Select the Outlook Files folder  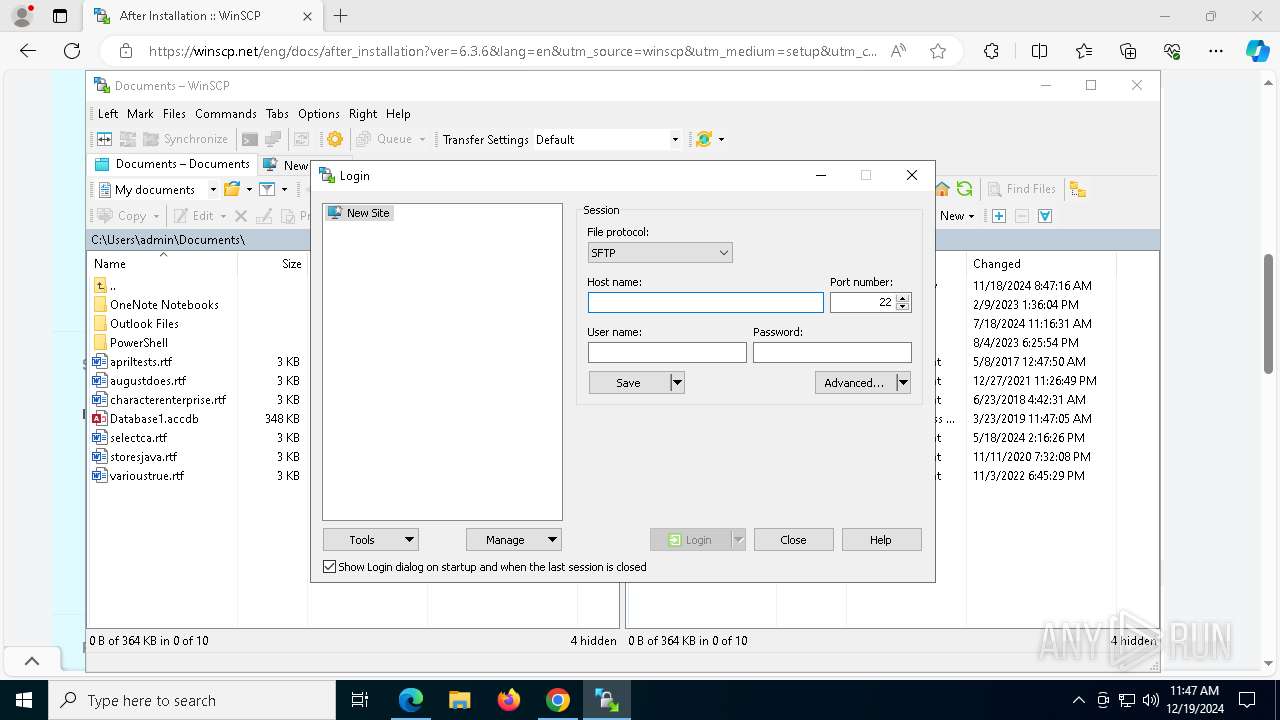[x=144, y=323]
